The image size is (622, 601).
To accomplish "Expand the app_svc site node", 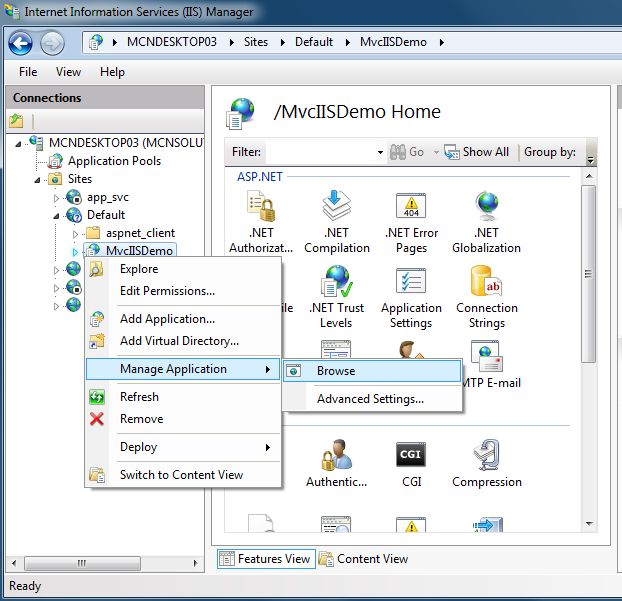I will click(x=56, y=198).
